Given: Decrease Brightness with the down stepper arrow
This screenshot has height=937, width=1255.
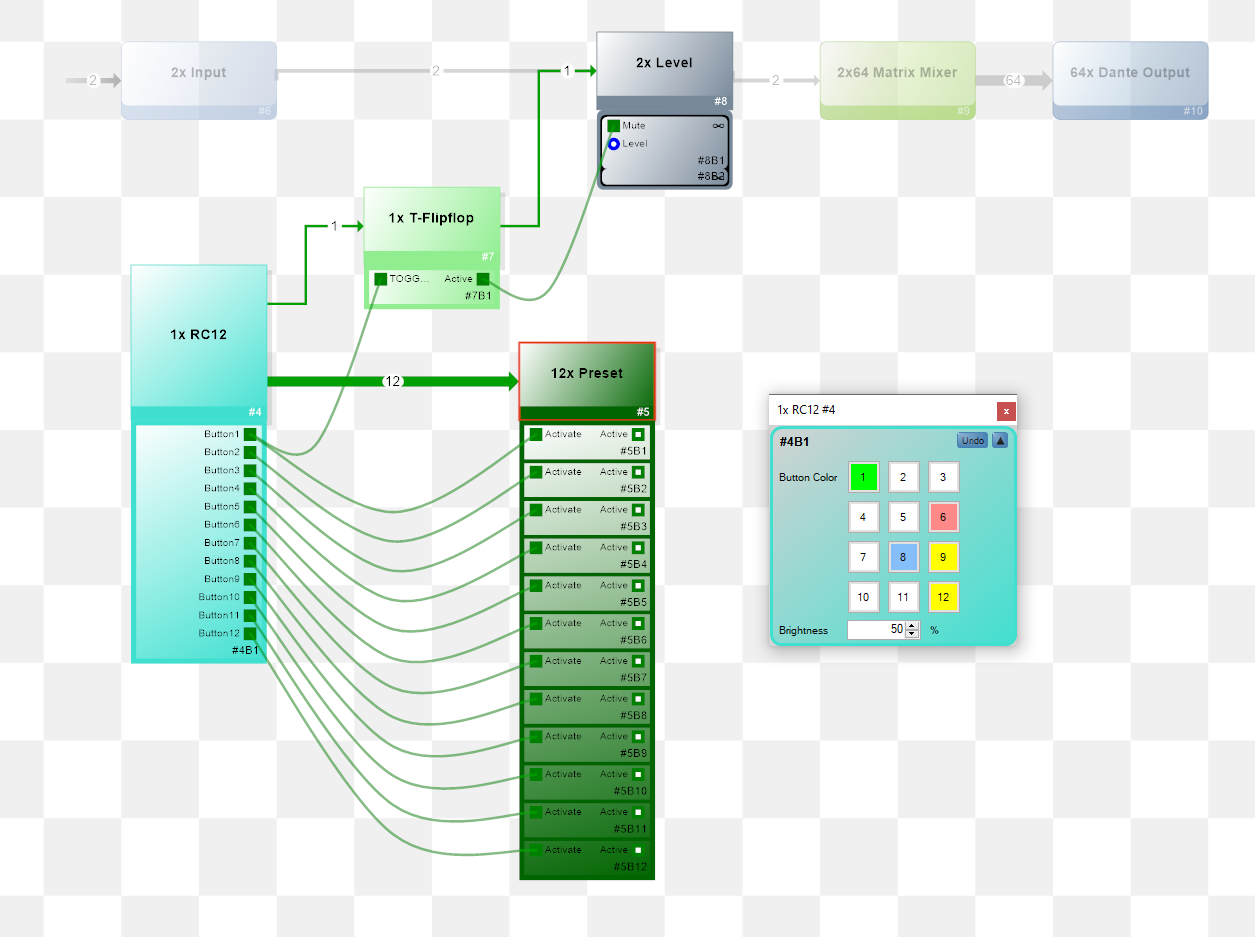Looking at the screenshot, I should tap(912, 634).
